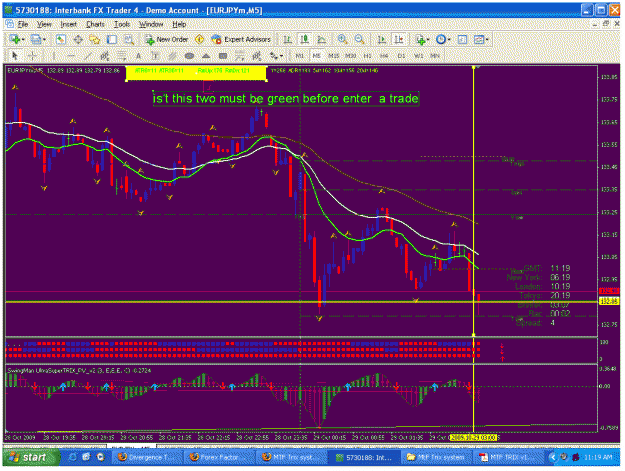Show the Market Watch window
The height and width of the screenshot is (471, 625).
click(61, 39)
